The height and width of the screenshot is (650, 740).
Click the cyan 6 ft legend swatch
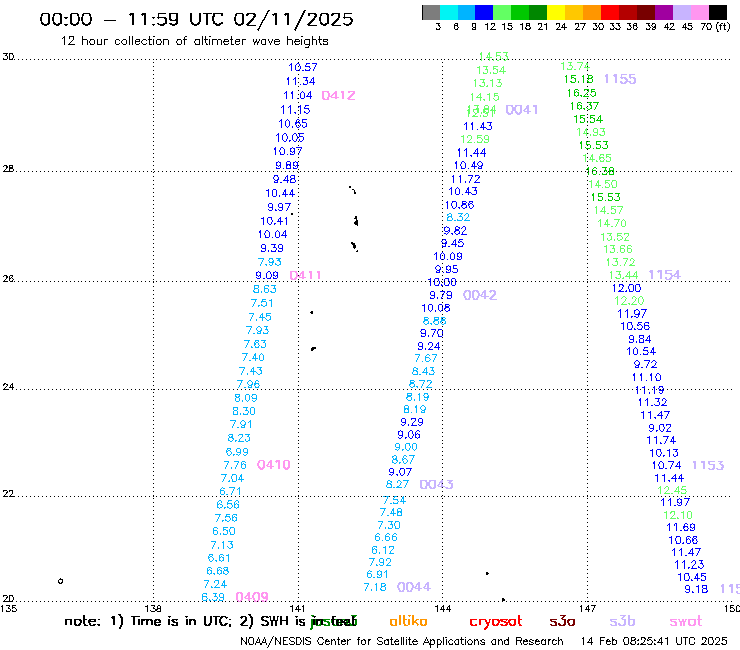pyautogui.click(x=449, y=12)
